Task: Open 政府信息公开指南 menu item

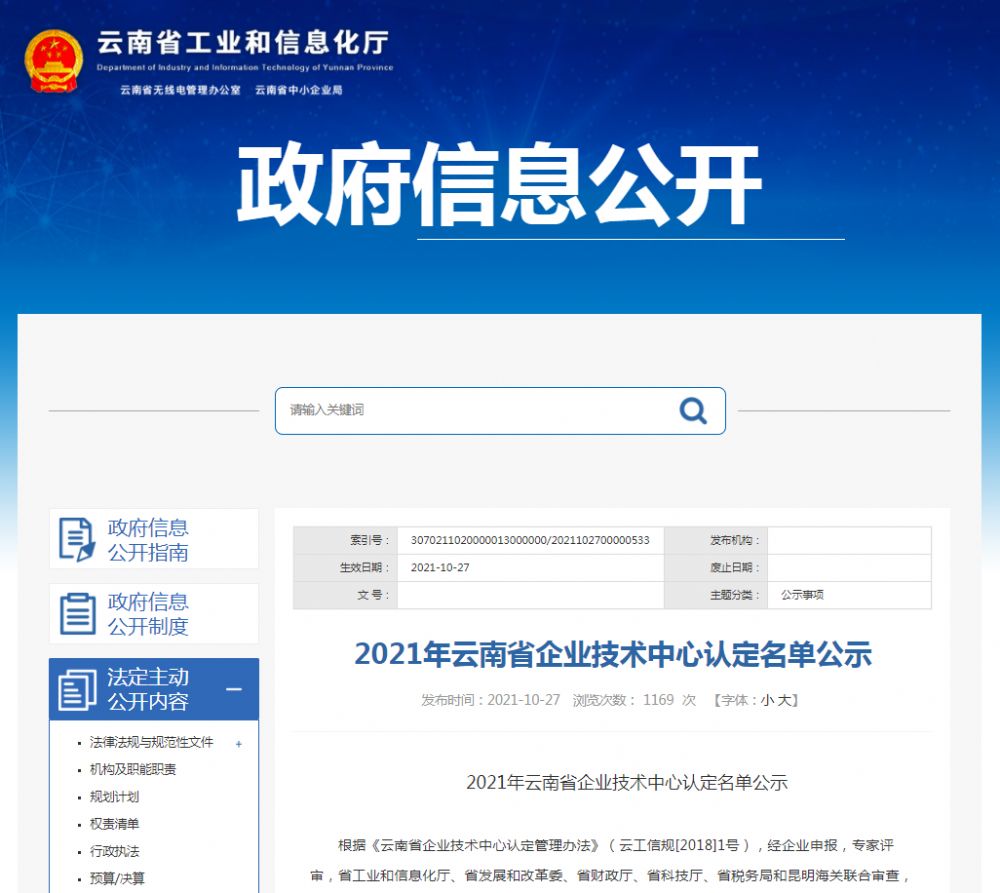Action: point(148,539)
